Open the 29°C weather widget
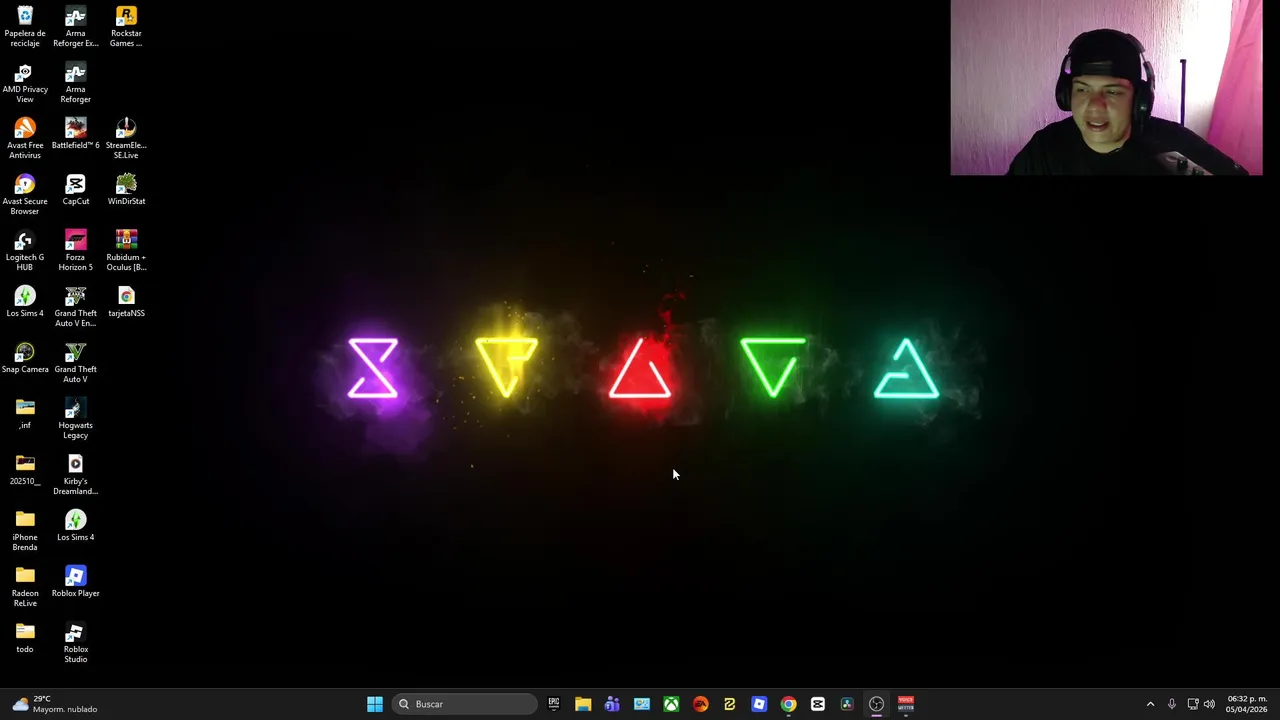This screenshot has width=1280, height=720. click(55, 704)
